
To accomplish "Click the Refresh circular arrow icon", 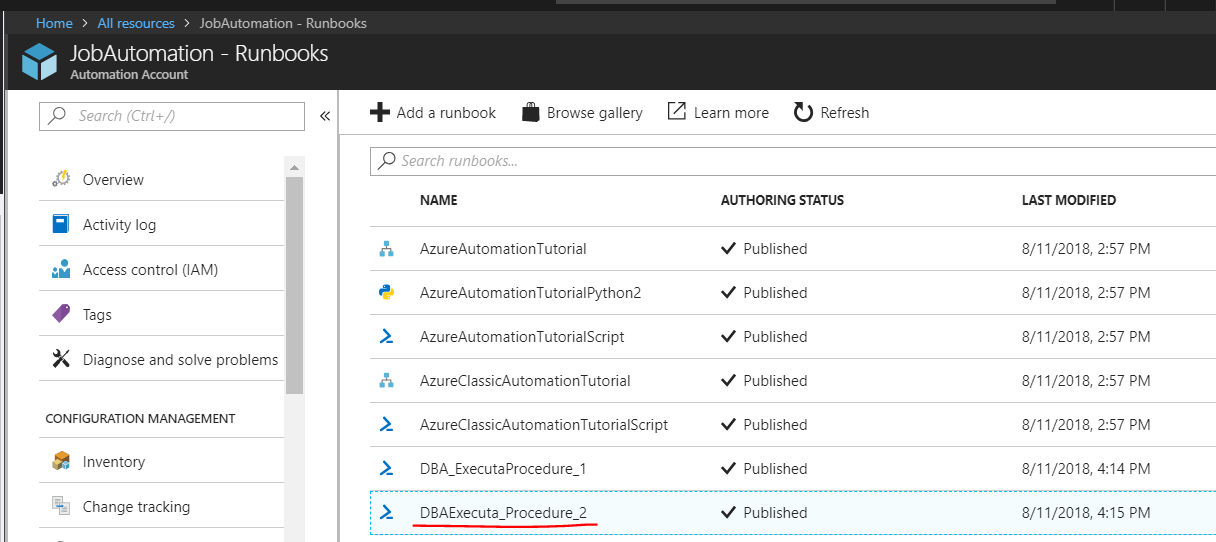I will click(x=803, y=113).
